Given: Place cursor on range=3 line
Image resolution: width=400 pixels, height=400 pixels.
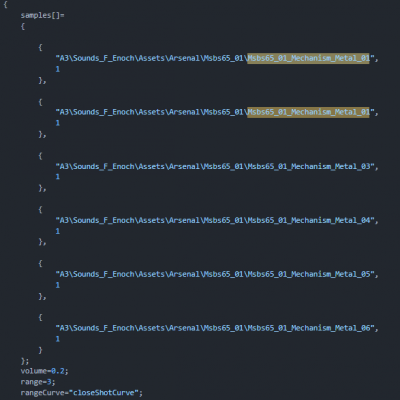Looking at the screenshot, I should coord(38,382).
